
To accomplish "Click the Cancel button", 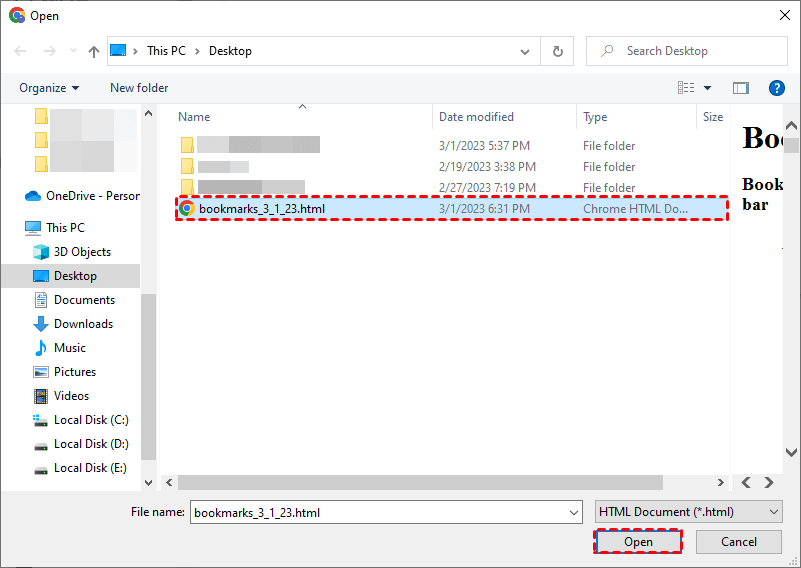I will 739,541.
